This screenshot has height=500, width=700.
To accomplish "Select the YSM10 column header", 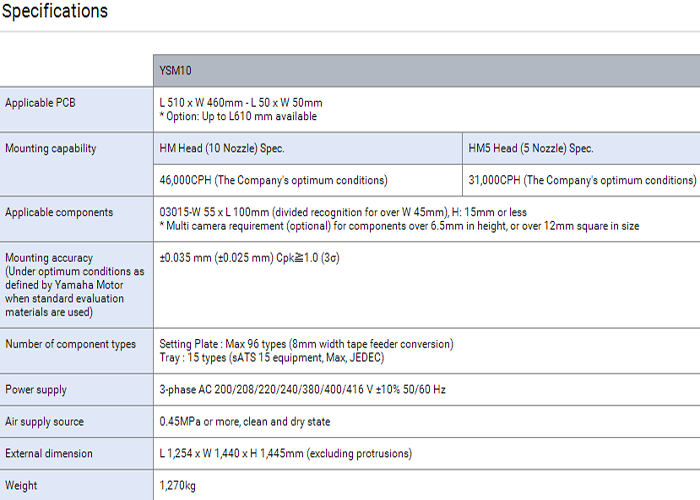I will [426, 71].
